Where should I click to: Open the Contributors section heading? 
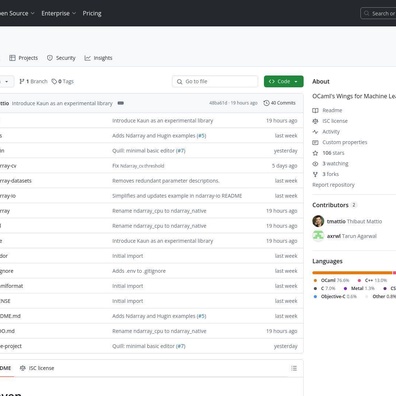point(330,205)
